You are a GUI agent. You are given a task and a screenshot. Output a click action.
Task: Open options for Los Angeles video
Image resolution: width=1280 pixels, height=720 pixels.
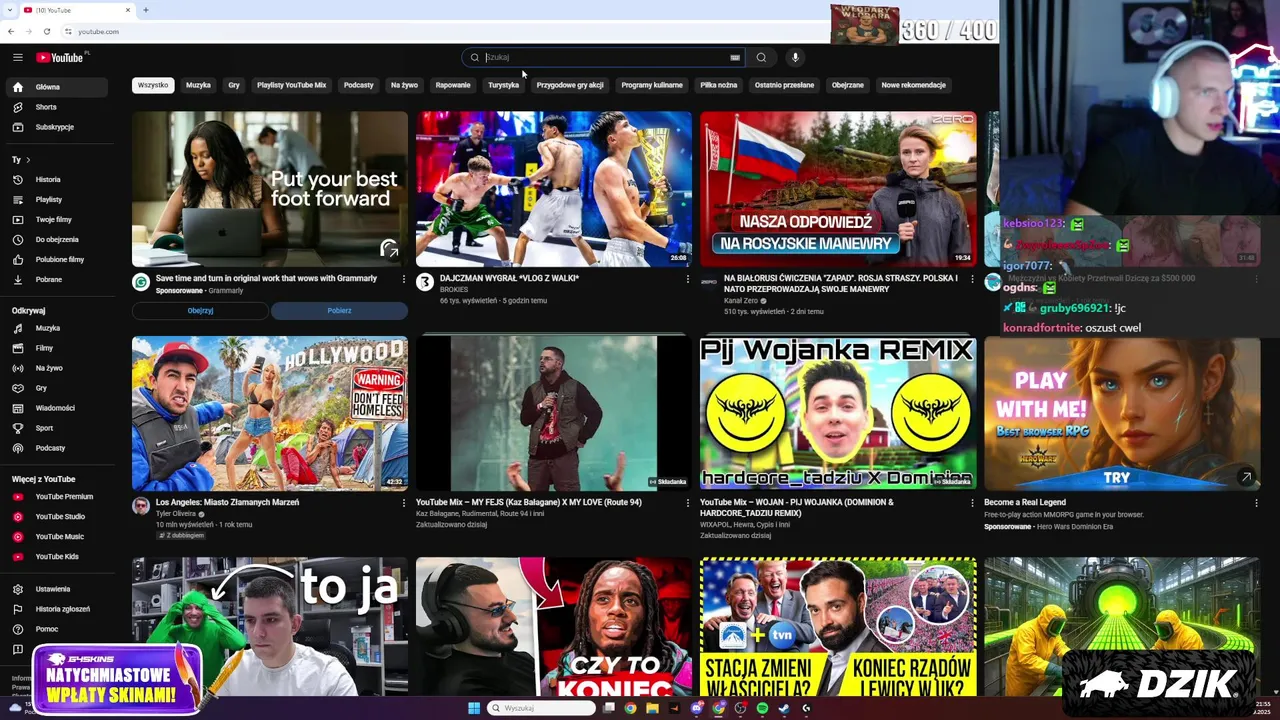tap(404, 503)
